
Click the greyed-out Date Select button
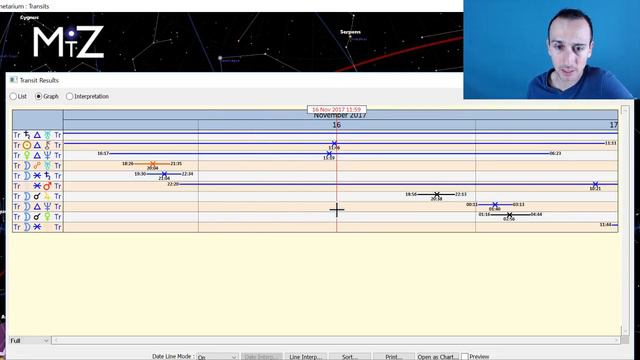tap(262, 357)
